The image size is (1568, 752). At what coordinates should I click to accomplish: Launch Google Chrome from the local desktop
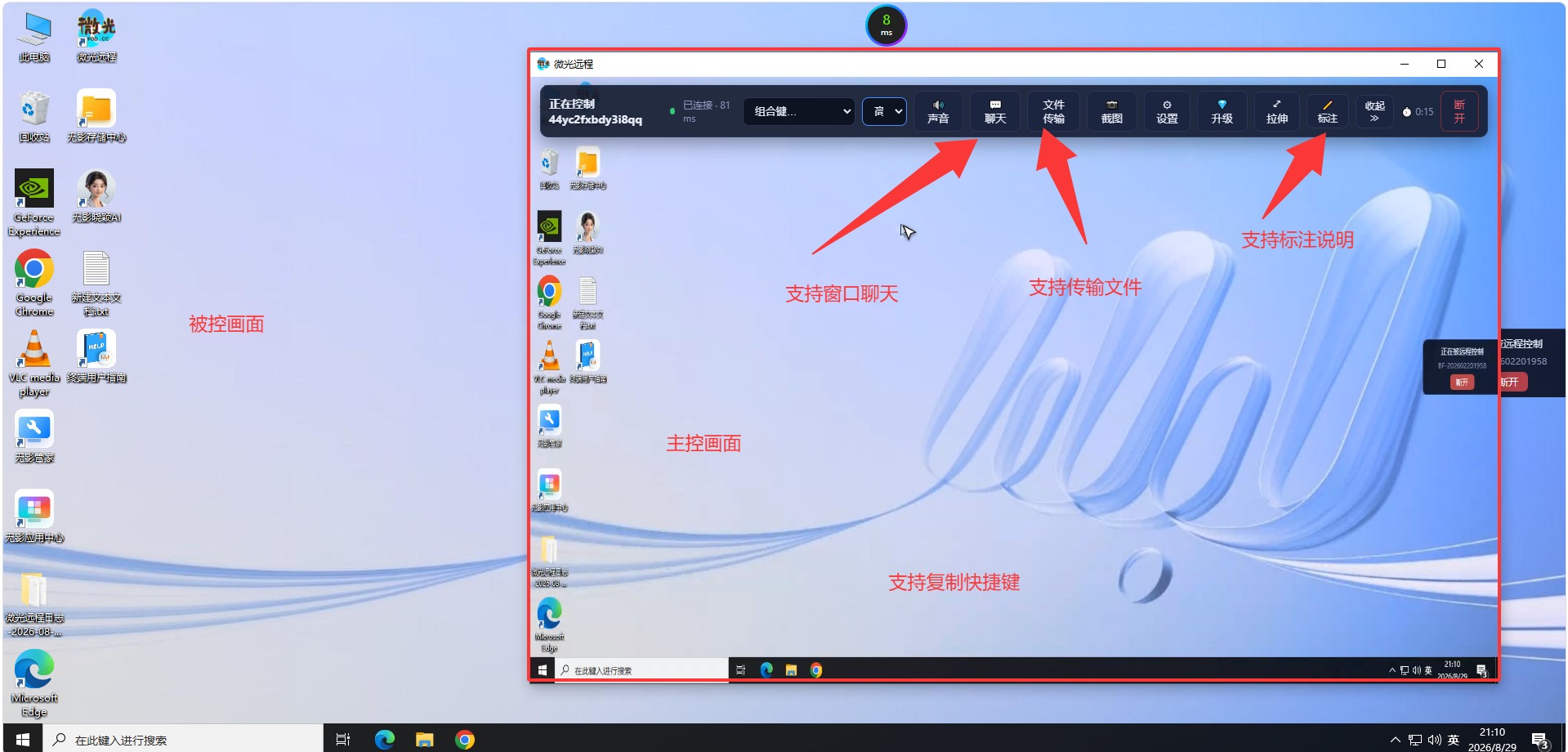pos(34,283)
